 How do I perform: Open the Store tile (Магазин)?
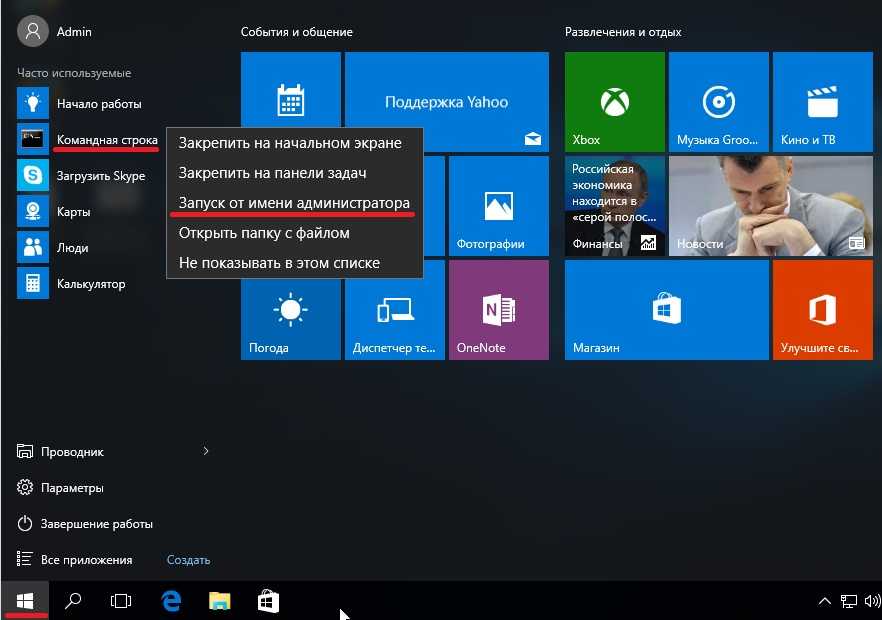(664, 310)
